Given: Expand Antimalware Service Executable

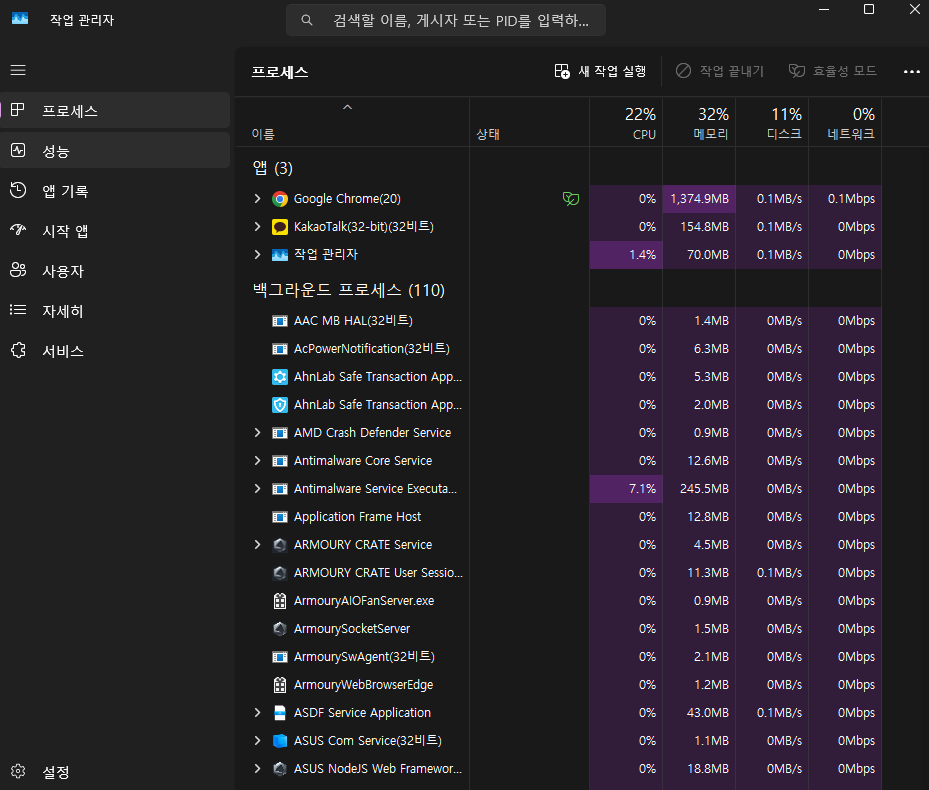Looking at the screenshot, I should 257,488.
